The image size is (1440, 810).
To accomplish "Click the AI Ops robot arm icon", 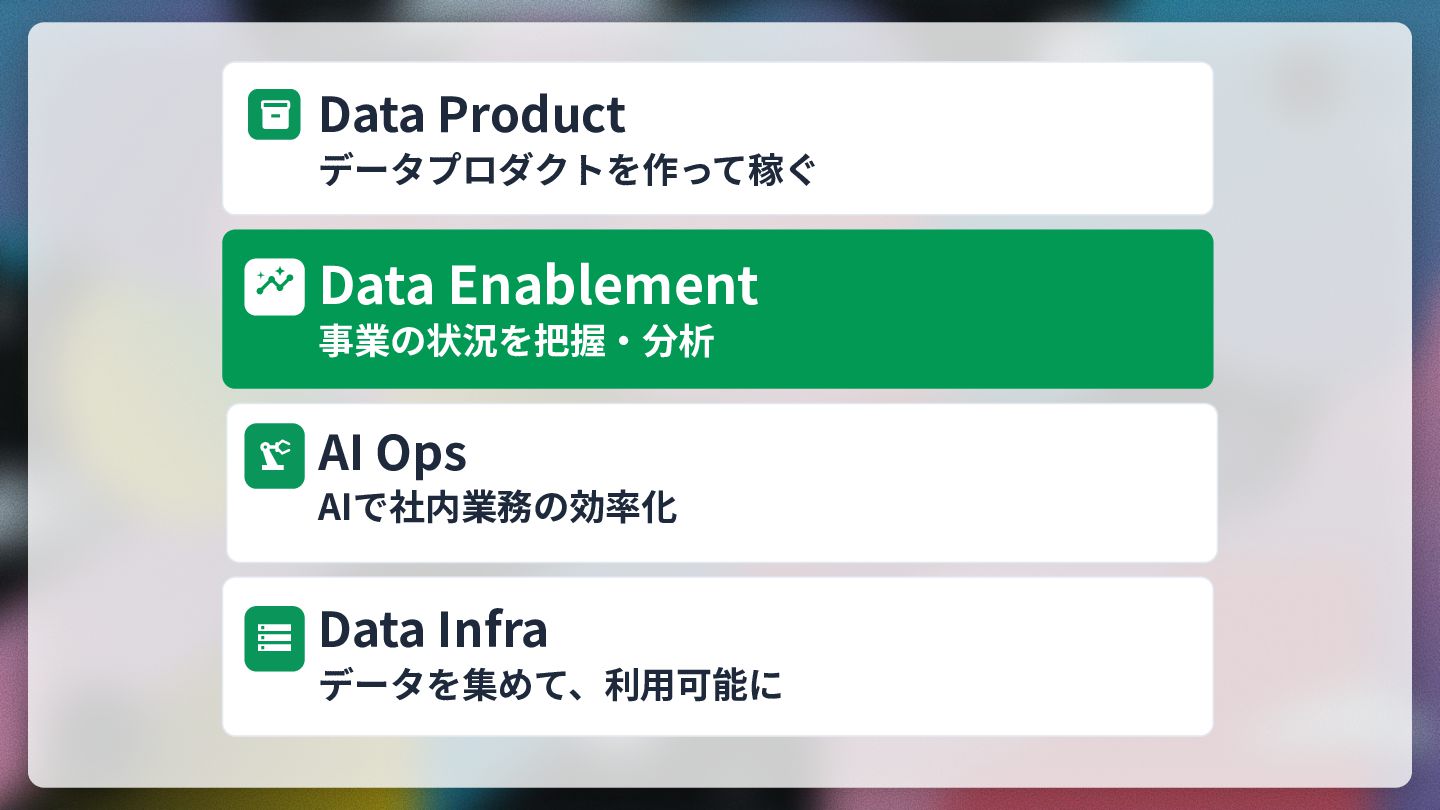I will click(x=274, y=456).
